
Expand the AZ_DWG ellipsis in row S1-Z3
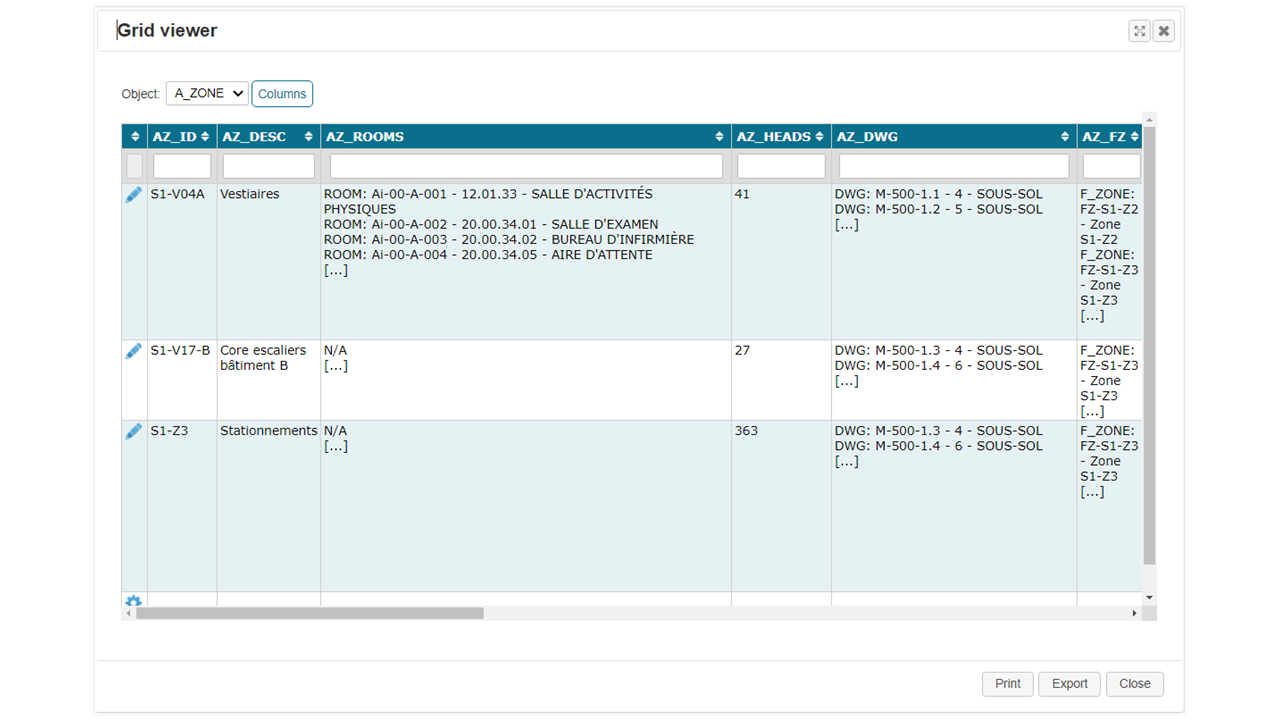point(847,461)
